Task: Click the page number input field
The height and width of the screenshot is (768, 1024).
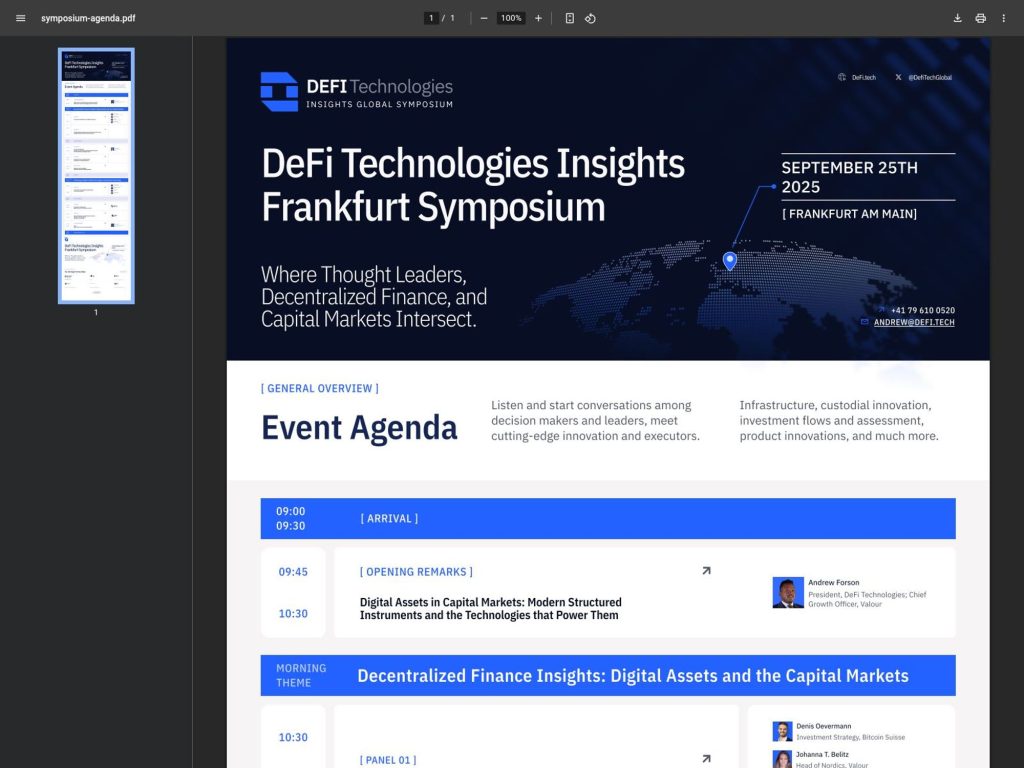Action: point(431,18)
